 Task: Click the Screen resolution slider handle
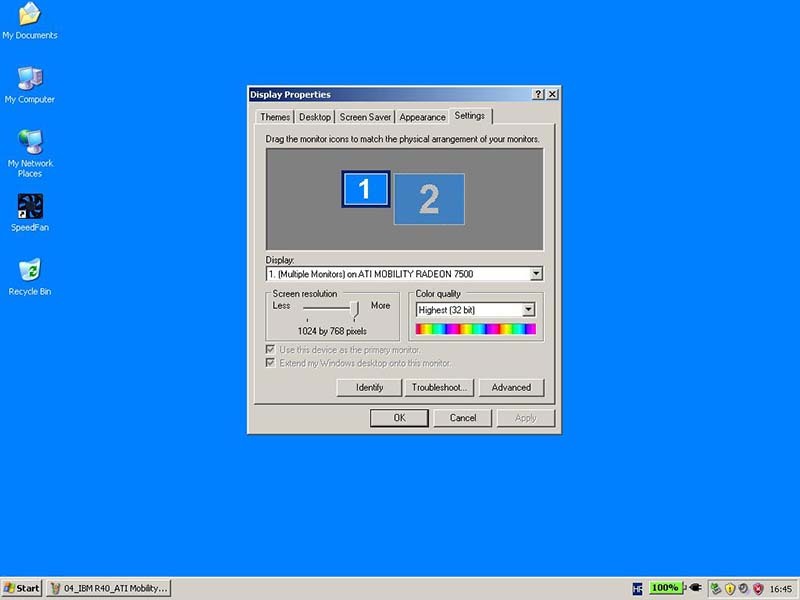(354, 309)
